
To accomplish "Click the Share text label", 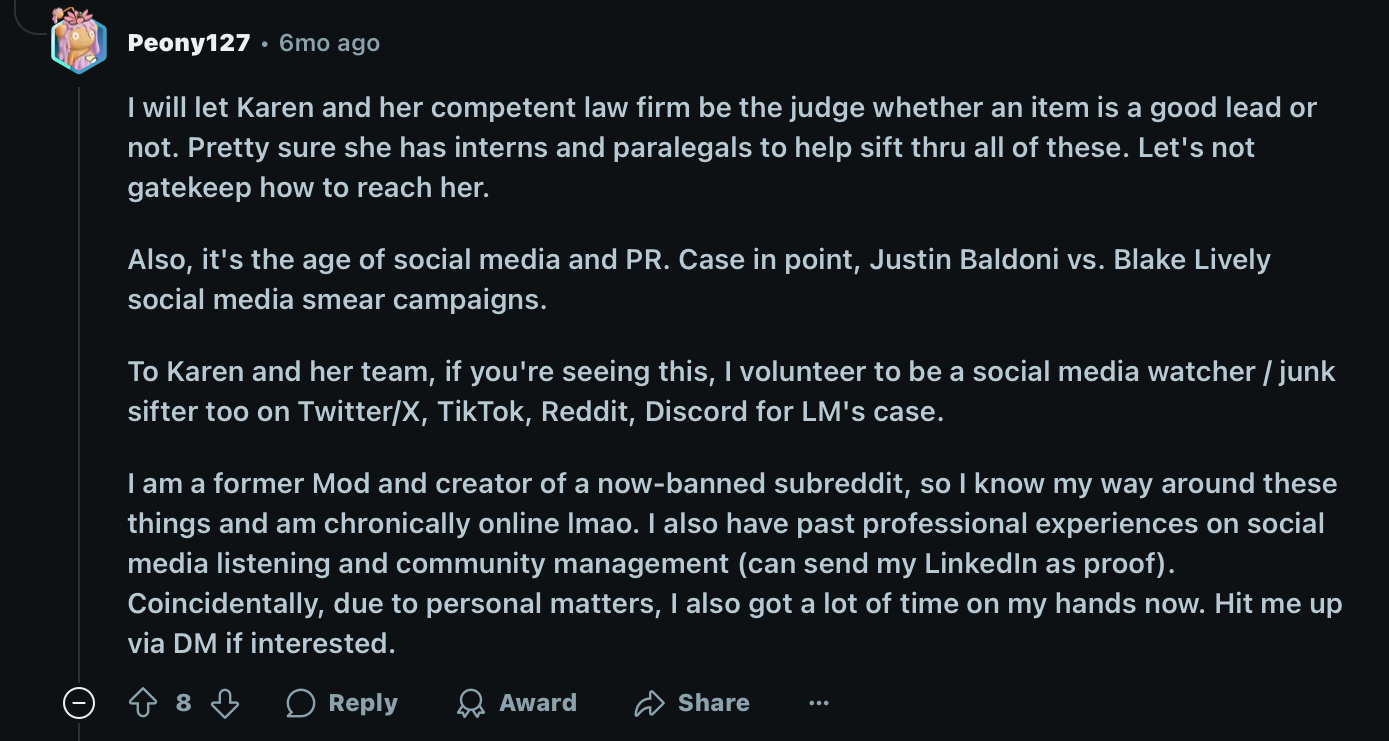I will tap(714, 703).
